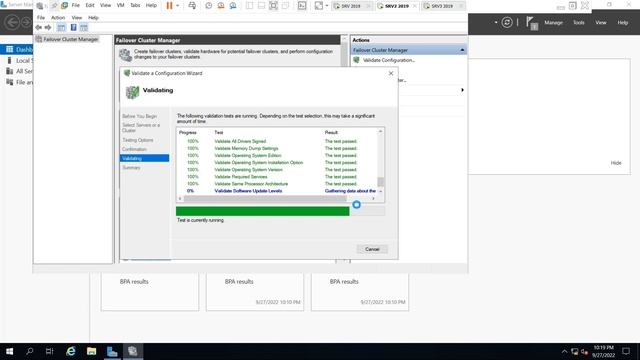Open File Explorer from the taskbar

point(91,351)
